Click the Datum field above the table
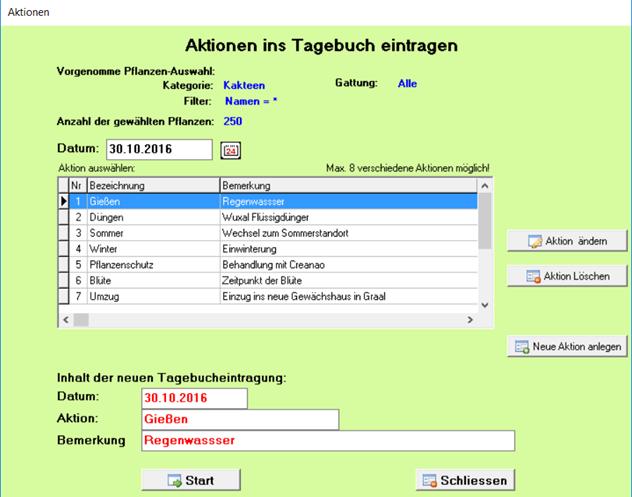 coord(159,150)
